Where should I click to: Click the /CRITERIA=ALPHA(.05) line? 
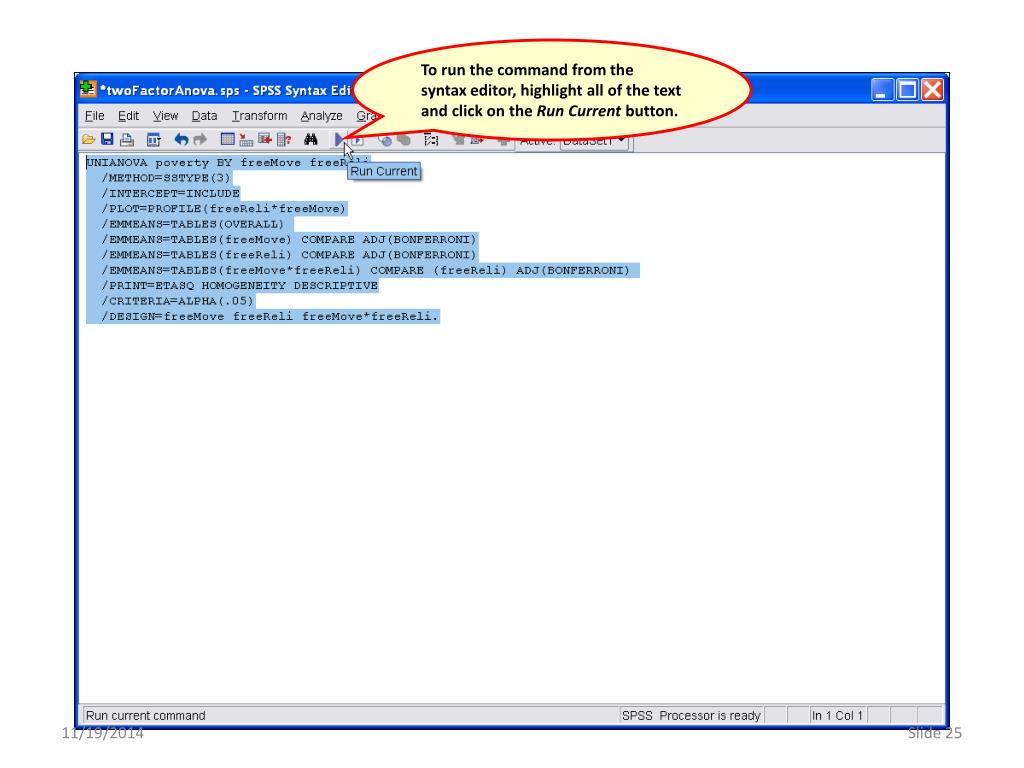coord(177,301)
